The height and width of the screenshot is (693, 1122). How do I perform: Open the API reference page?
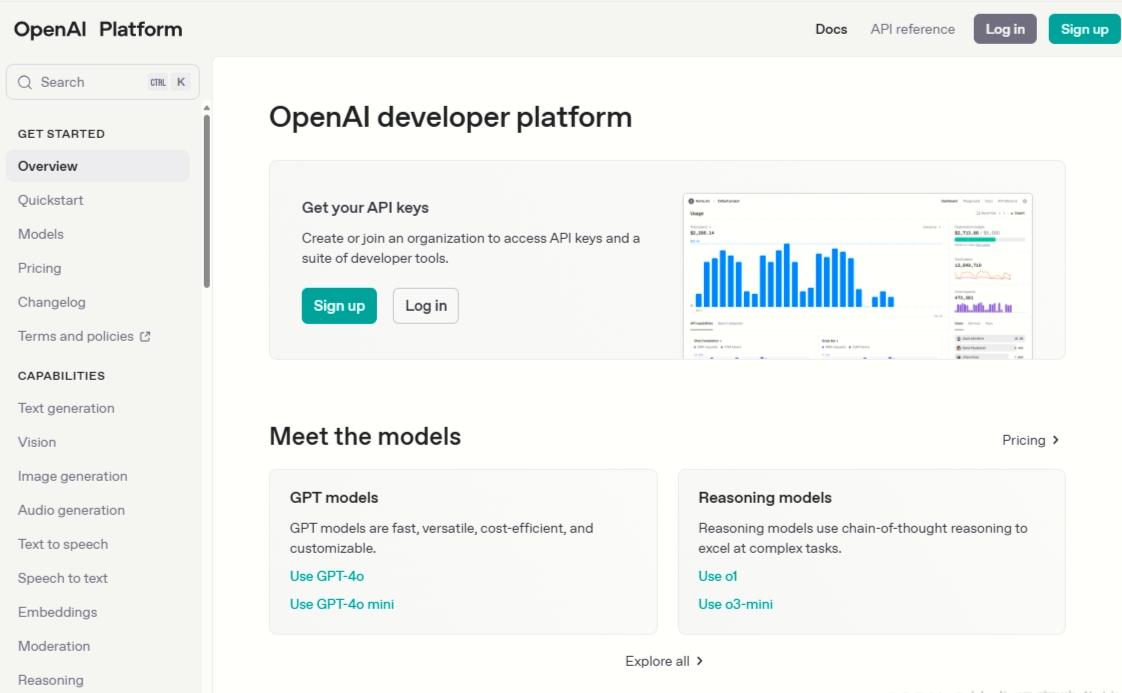point(912,29)
